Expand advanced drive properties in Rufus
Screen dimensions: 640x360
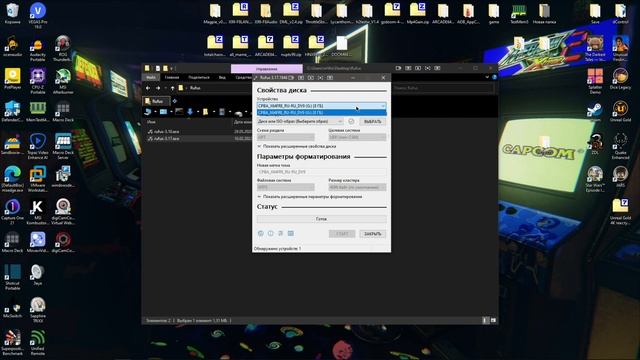point(297,146)
